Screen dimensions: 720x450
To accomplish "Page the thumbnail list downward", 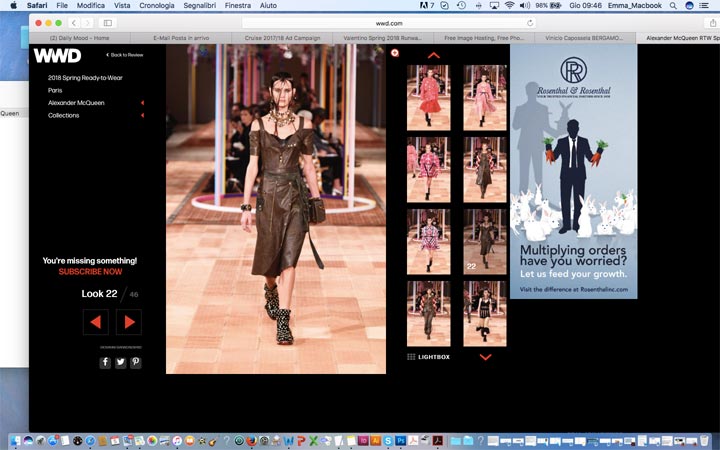I will [485, 357].
